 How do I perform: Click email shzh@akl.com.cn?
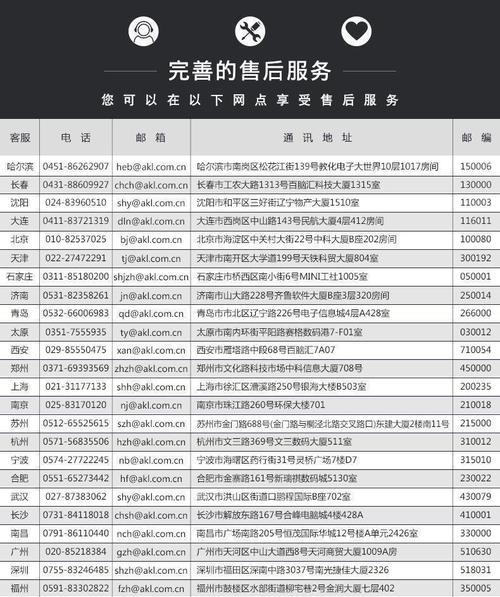[151, 570]
